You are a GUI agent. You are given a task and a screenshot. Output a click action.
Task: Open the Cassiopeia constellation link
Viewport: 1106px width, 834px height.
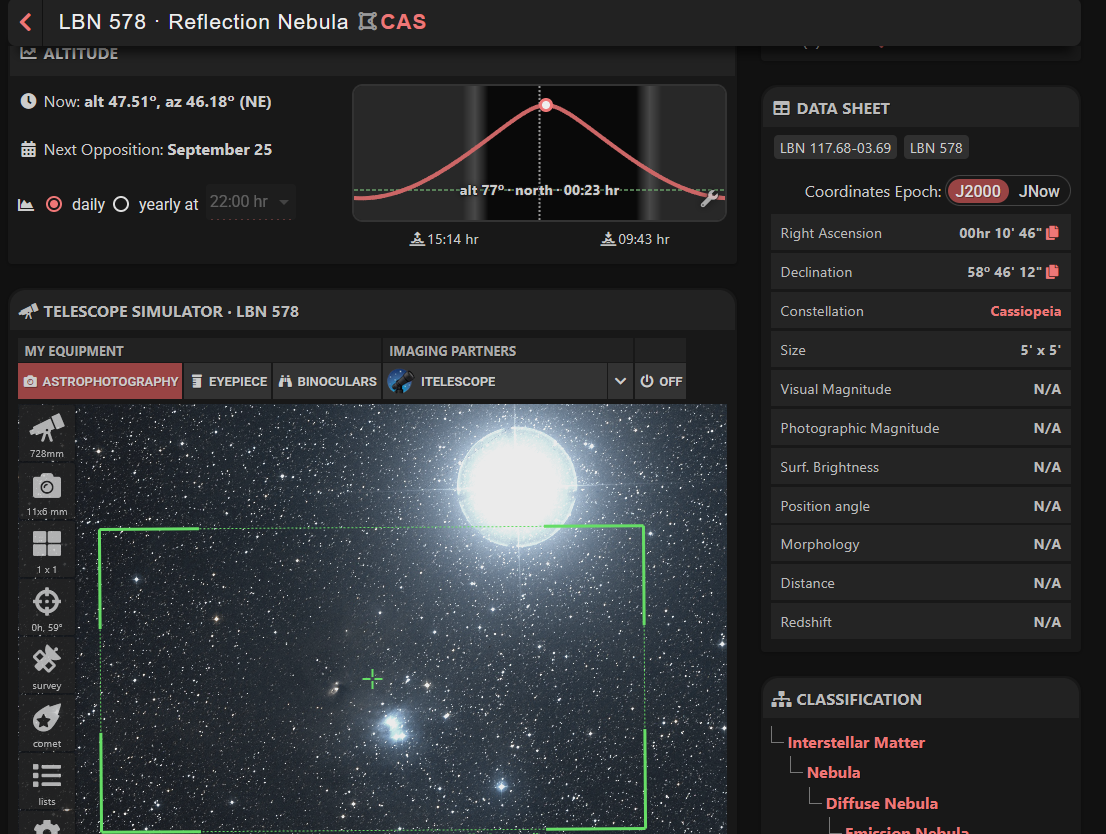tap(1025, 311)
